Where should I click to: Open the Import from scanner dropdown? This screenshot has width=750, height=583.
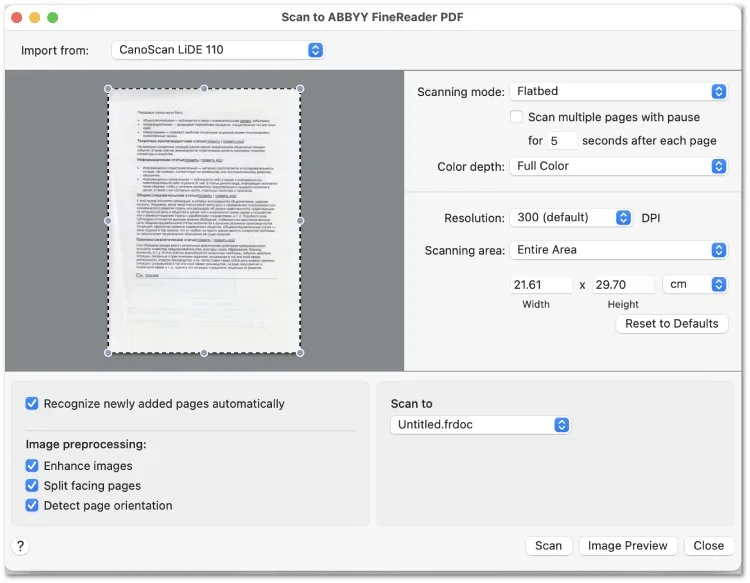pyautogui.click(x=218, y=50)
